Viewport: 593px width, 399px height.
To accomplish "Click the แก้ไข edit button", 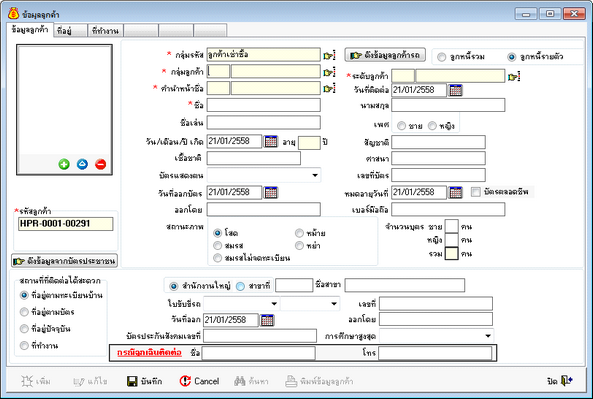I will tap(90, 381).
